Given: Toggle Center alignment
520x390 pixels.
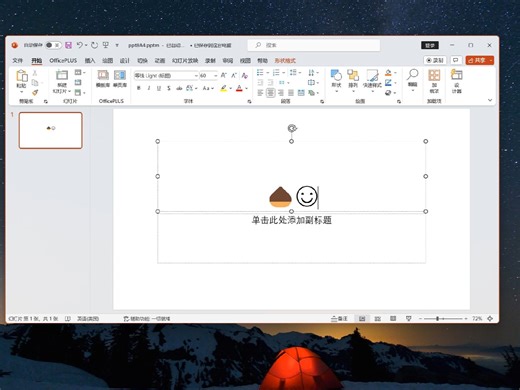Looking at the screenshot, I should [x=271, y=93].
